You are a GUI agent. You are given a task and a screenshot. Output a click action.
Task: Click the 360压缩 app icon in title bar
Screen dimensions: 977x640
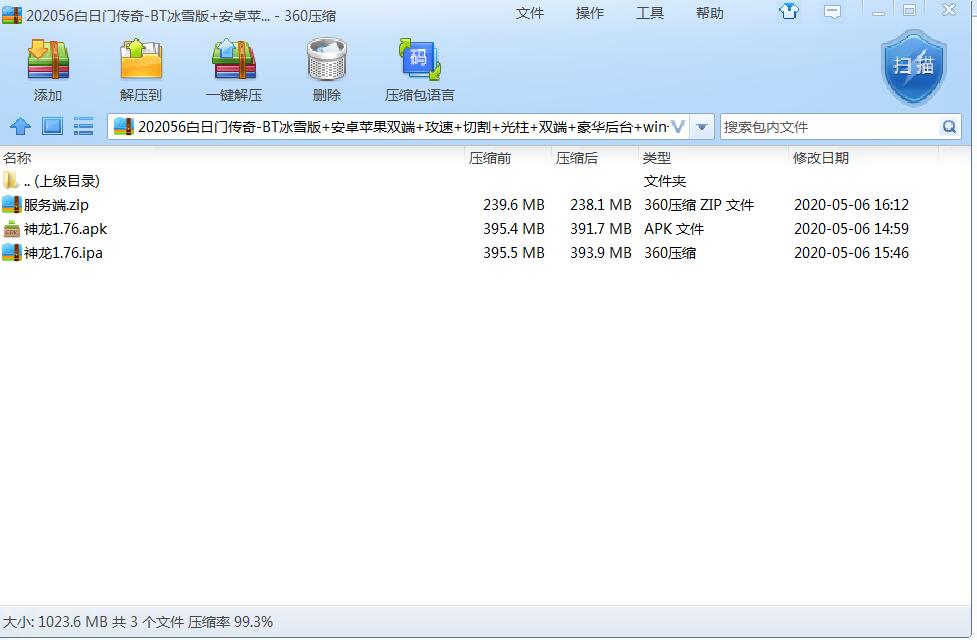[12, 15]
